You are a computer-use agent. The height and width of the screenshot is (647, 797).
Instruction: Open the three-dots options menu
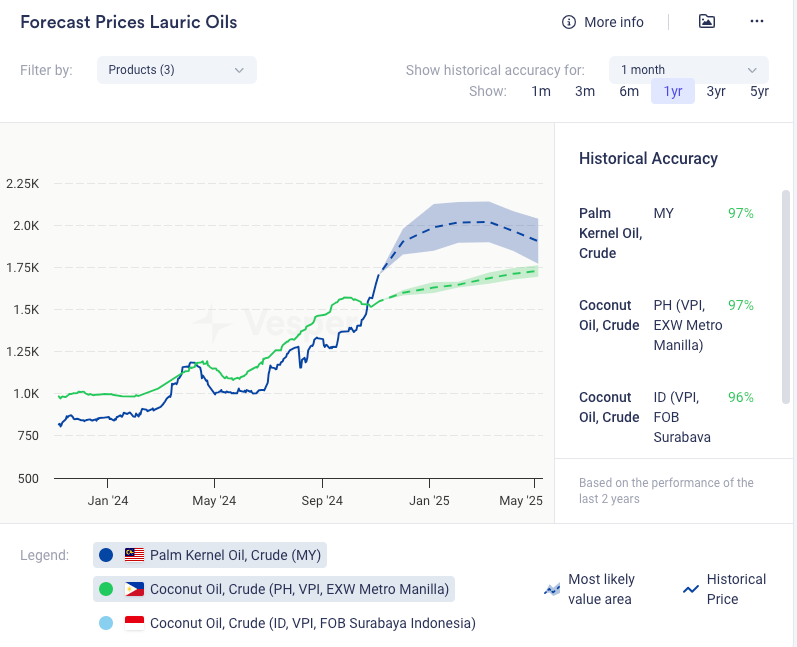[x=757, y=21]
